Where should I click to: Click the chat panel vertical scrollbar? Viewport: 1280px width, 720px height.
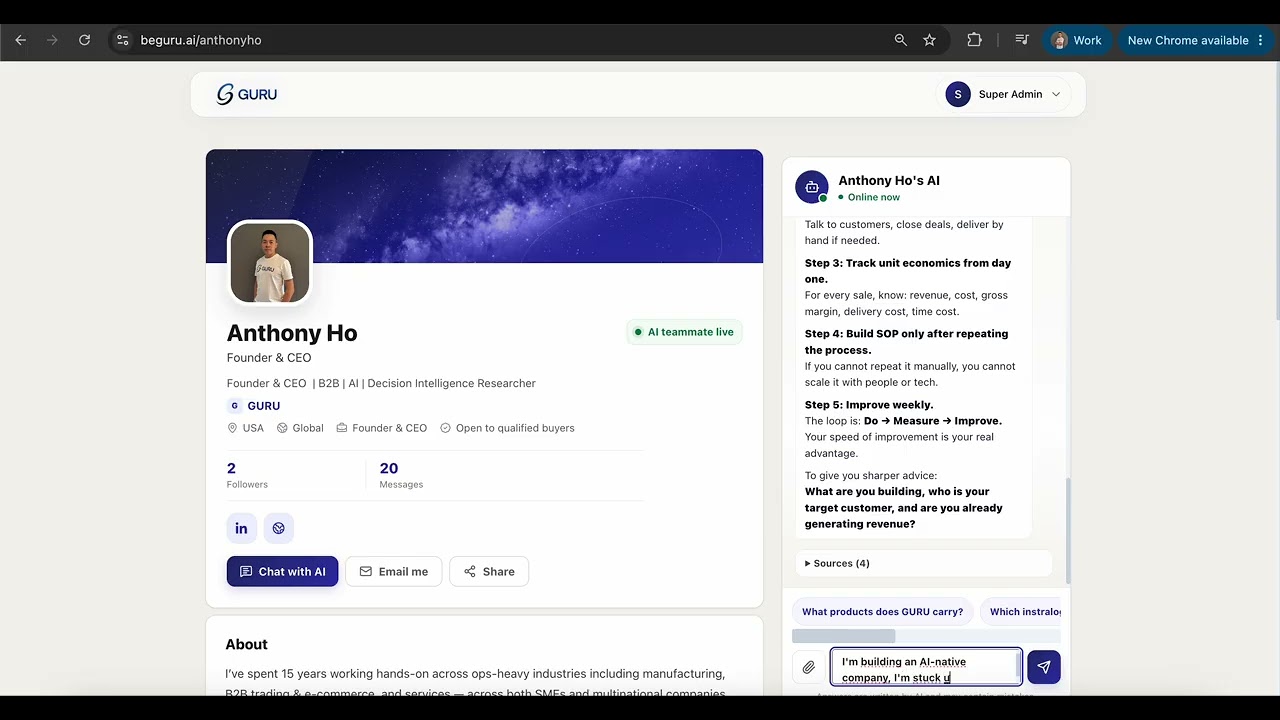coord(1067,530)
